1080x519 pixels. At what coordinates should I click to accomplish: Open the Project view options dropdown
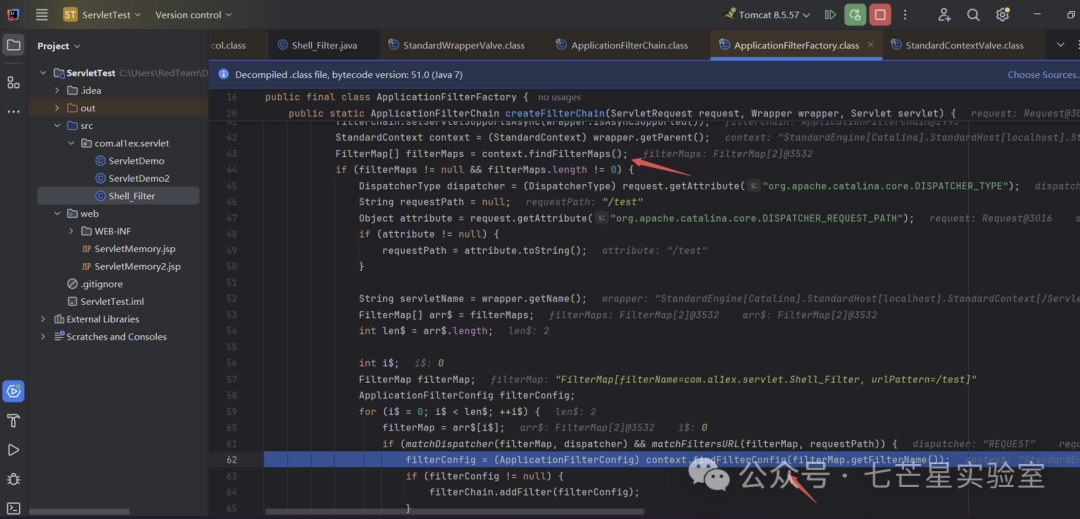pos(59,46)
